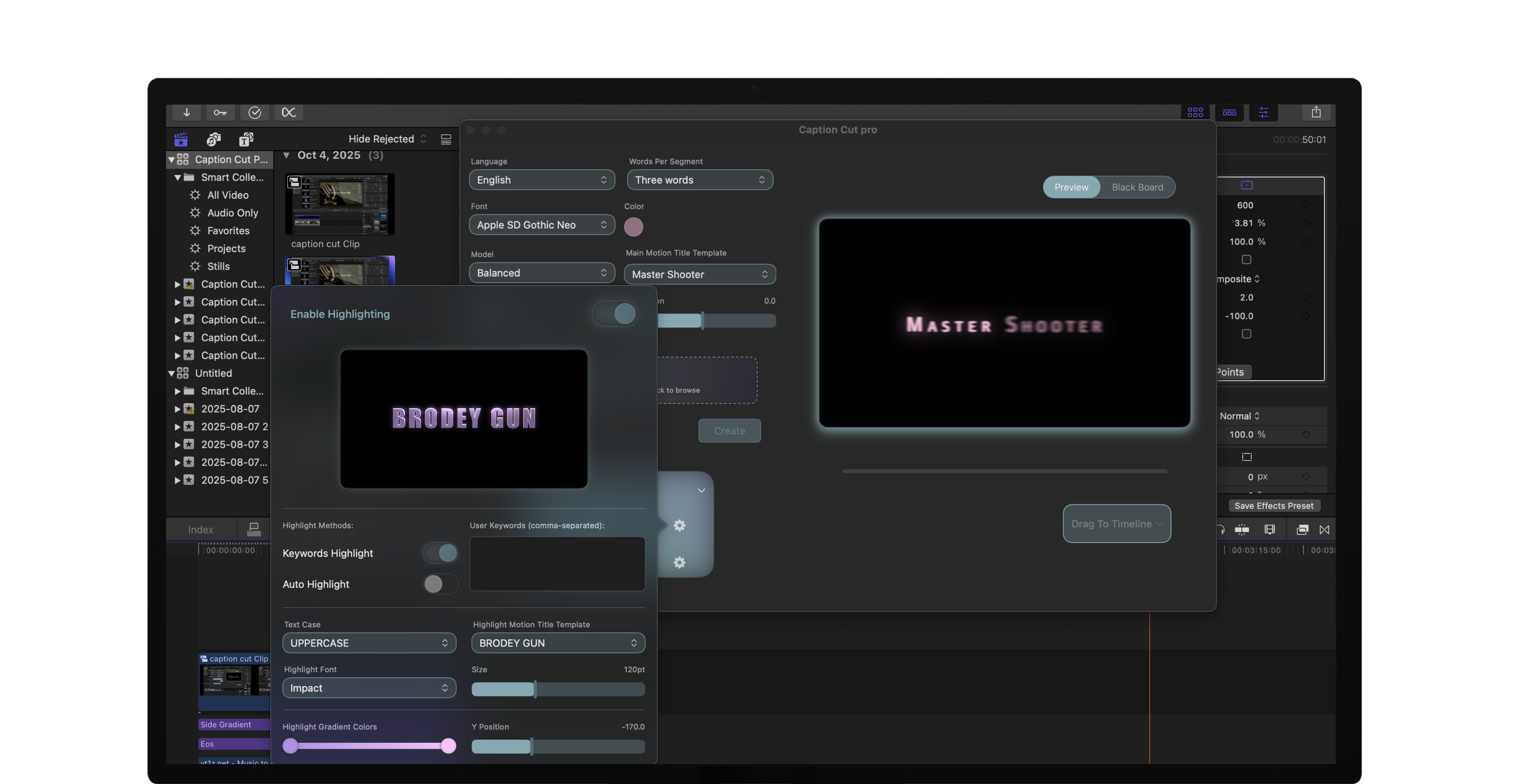Click the caption Color swatch
The width and height of the screenshot is (1518, 784).
point(634,227)
